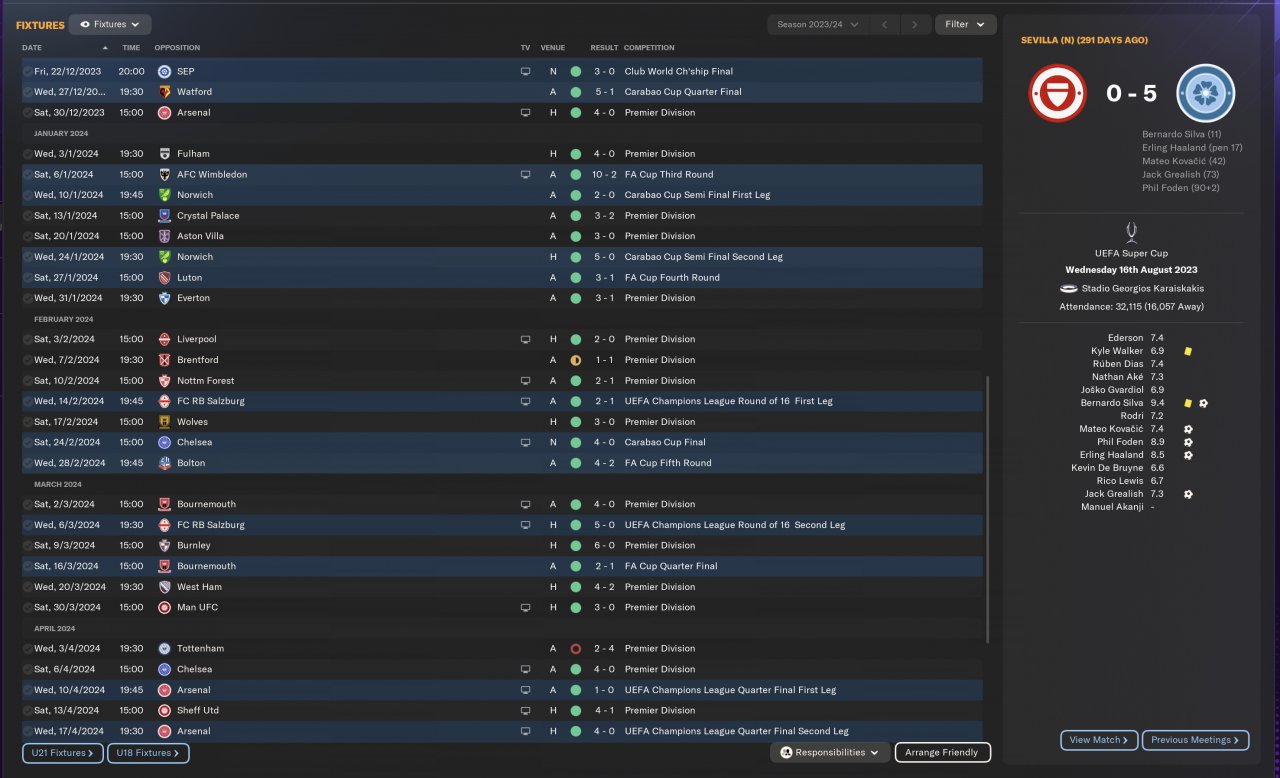Click the Liverpool club badge

pyautogui.click(x=165, y=340)
